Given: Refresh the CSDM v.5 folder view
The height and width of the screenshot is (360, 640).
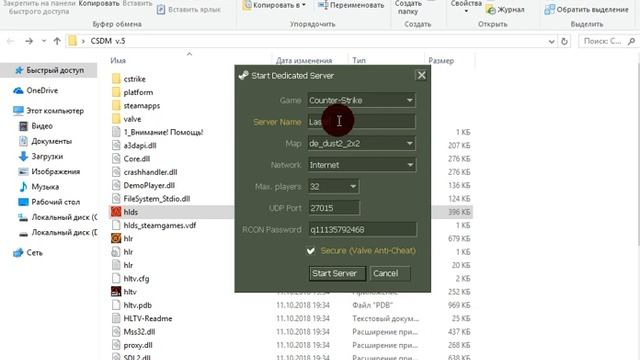Looking at the screenshot, I should tap(564, 41).
